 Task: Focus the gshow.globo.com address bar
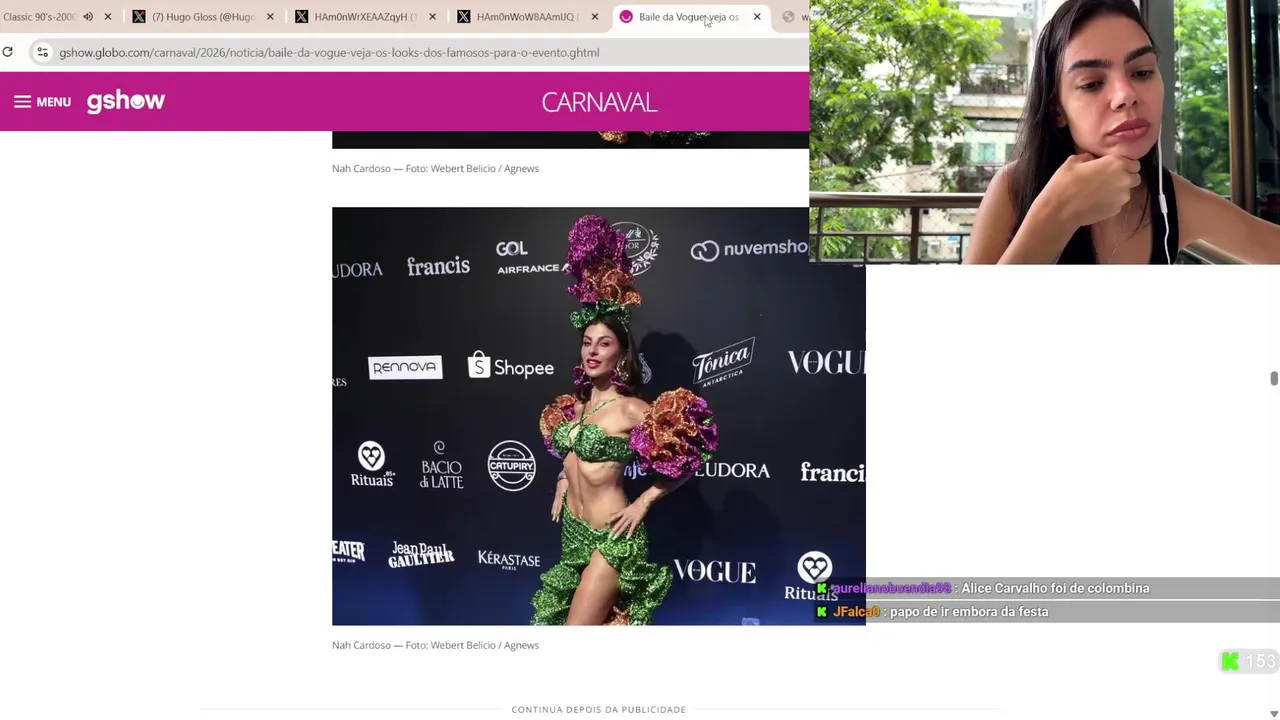click(x=329, y=52)
